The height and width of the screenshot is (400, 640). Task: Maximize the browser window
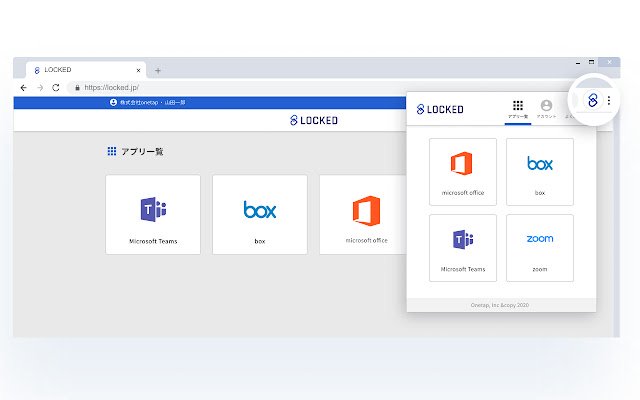tap(591, 62)
